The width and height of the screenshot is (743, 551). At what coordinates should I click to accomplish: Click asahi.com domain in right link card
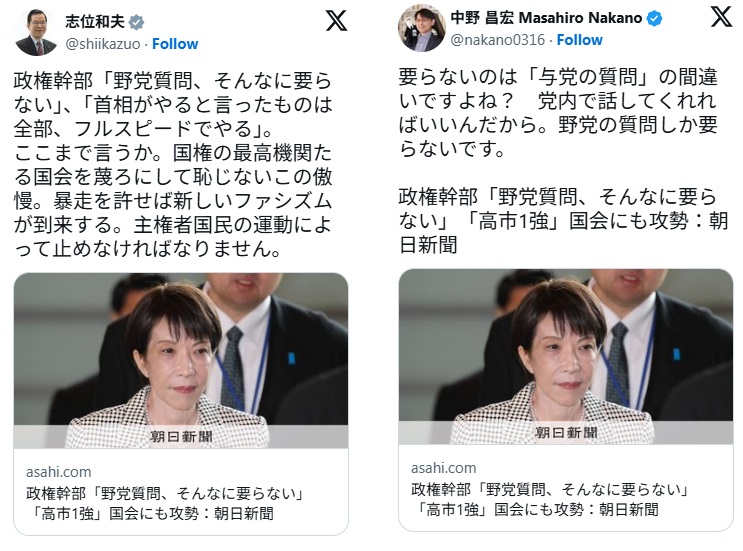click(x=444, y=468)
